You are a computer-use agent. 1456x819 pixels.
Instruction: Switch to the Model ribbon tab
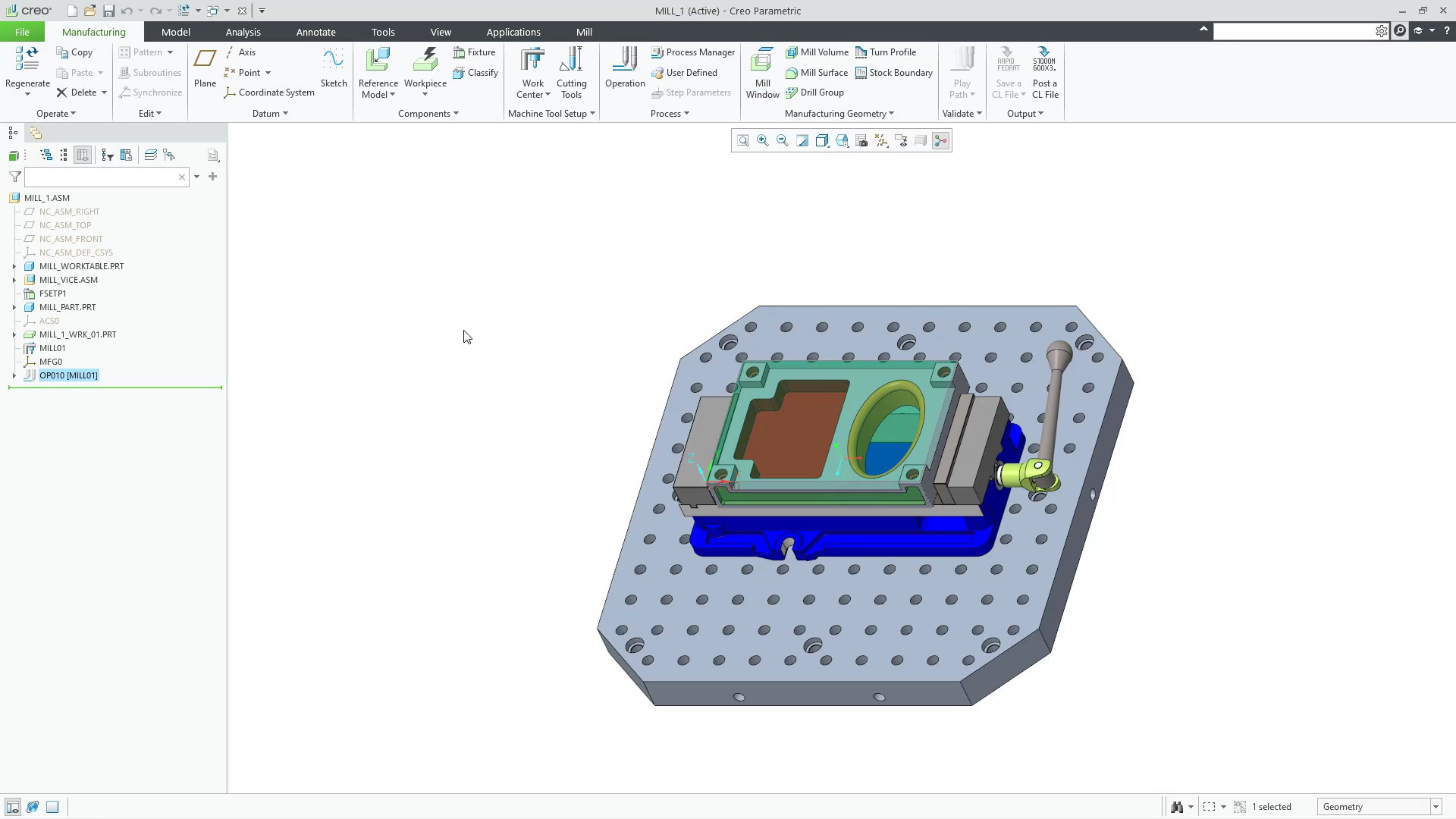[175, 32]
